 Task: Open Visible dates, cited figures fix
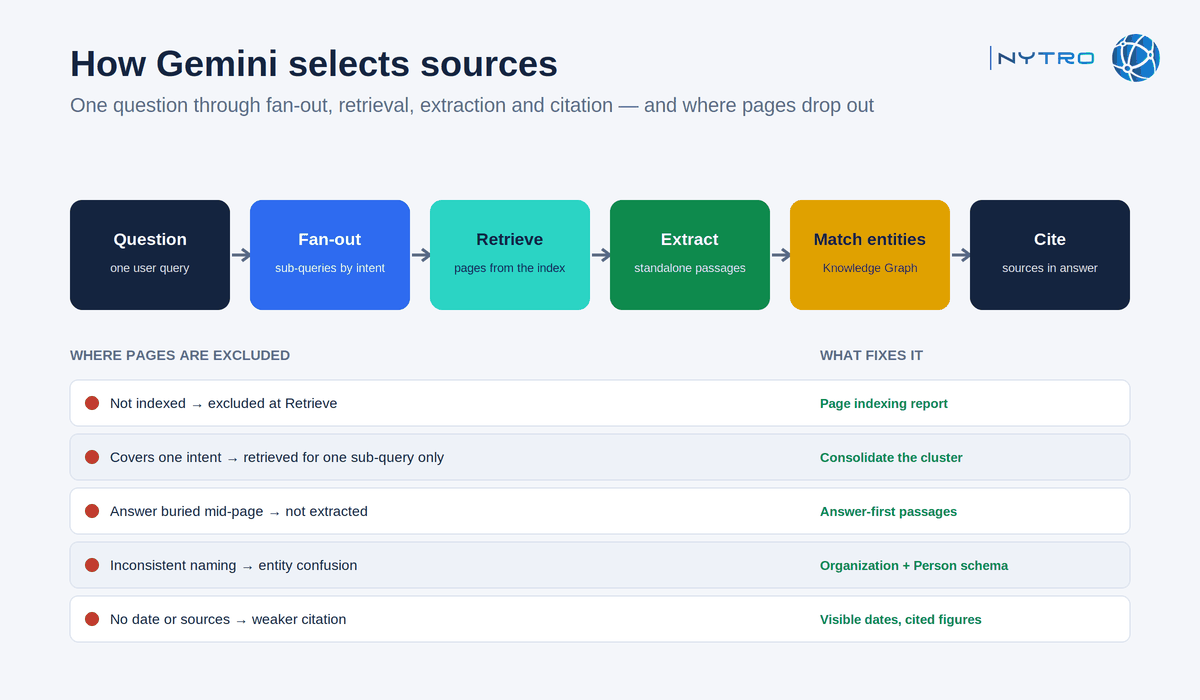point(901,619)
